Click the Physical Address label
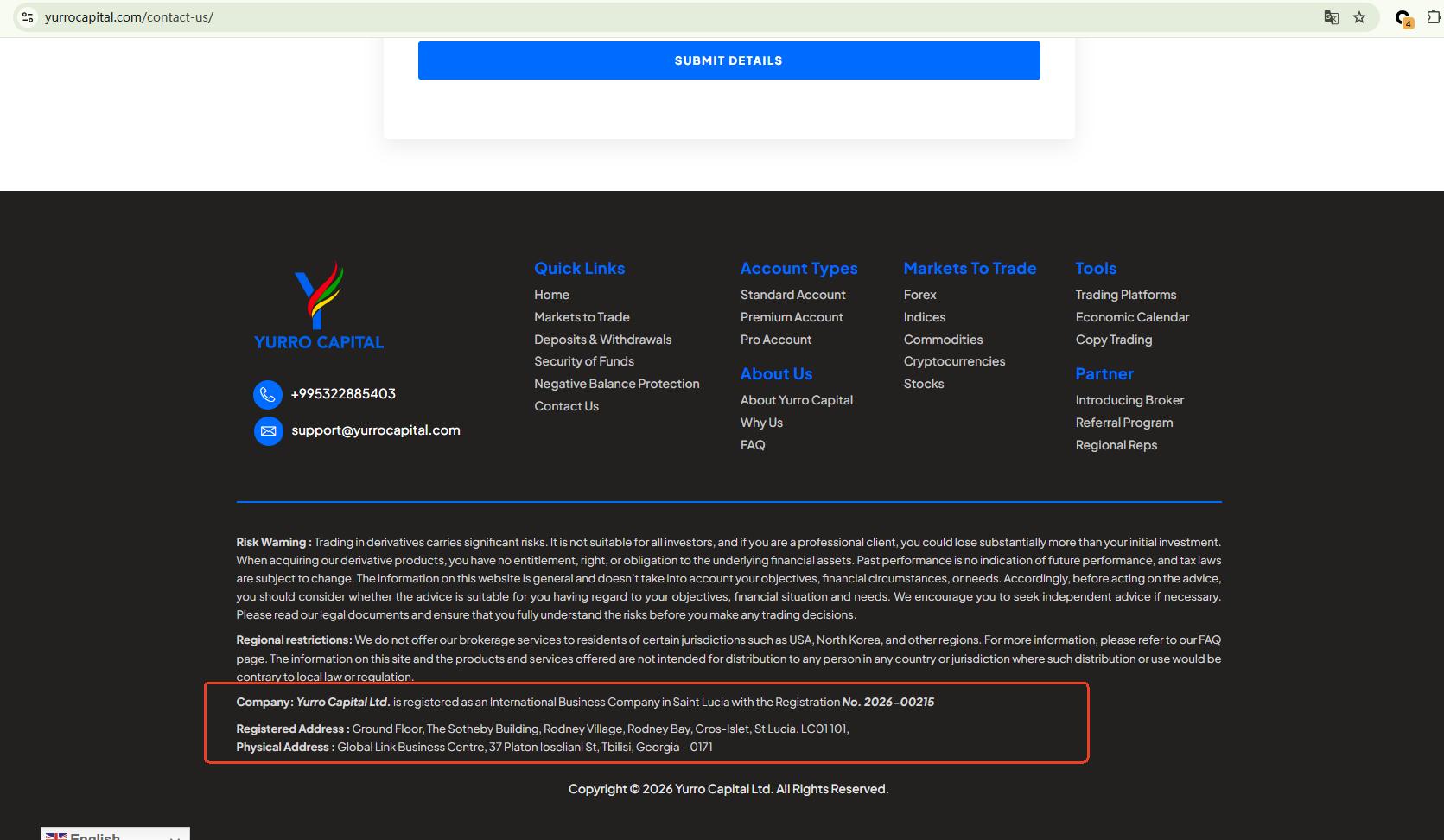 285,747
